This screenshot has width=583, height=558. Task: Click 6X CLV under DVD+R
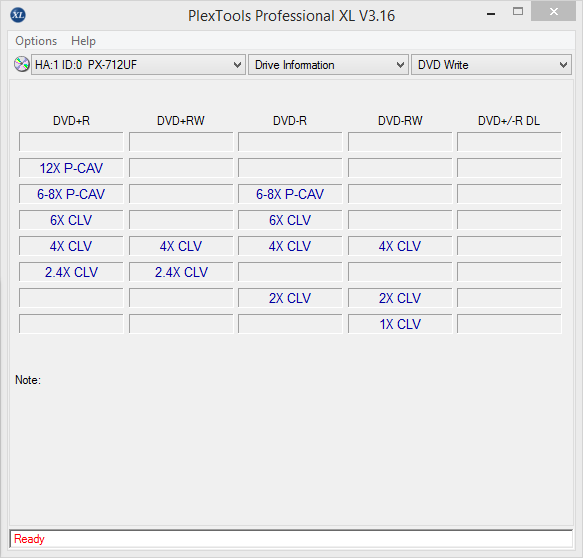click(x=71, y=220)
